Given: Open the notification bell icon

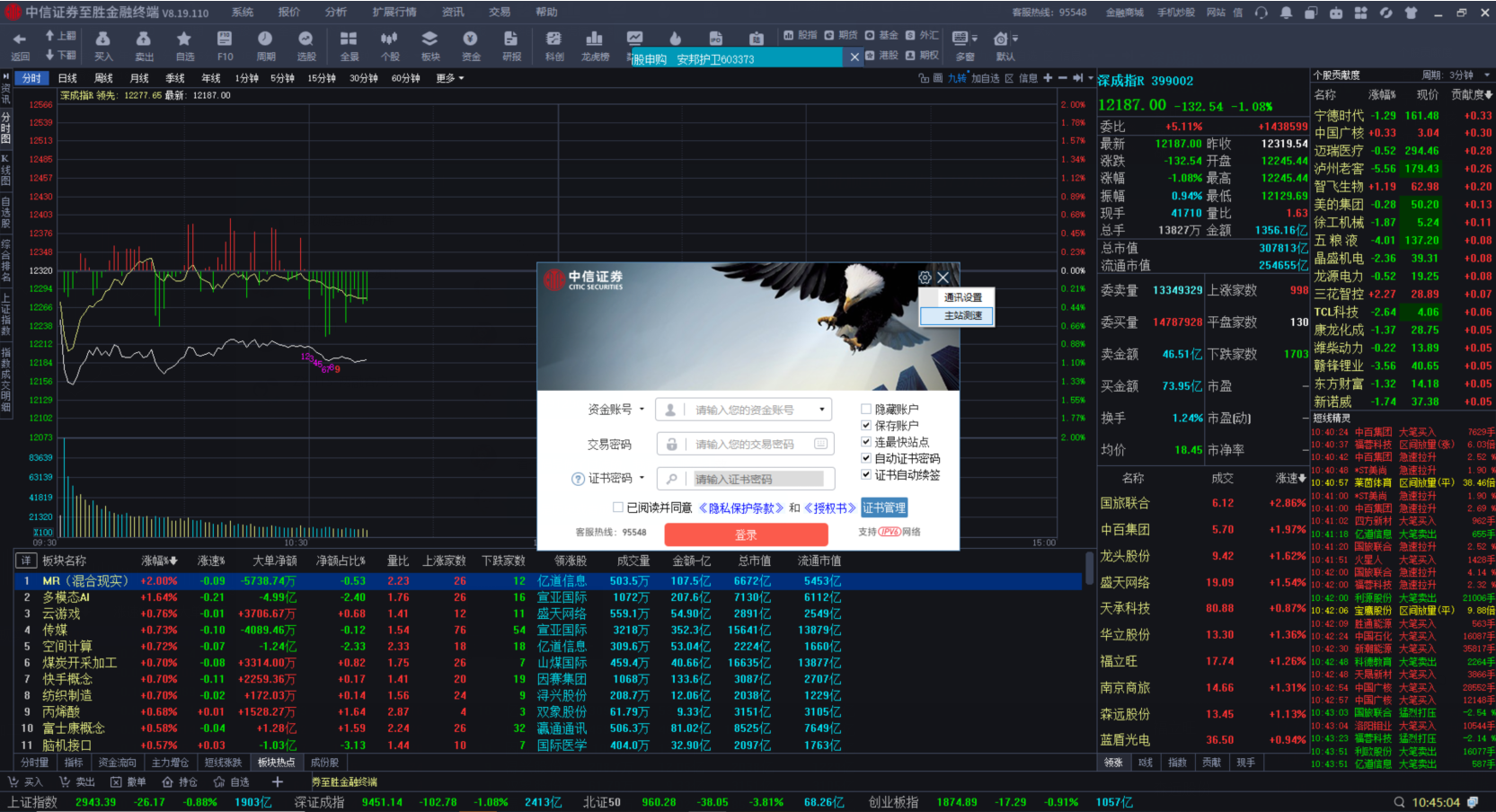Looking at the screenshot, I should [1286, 13].
